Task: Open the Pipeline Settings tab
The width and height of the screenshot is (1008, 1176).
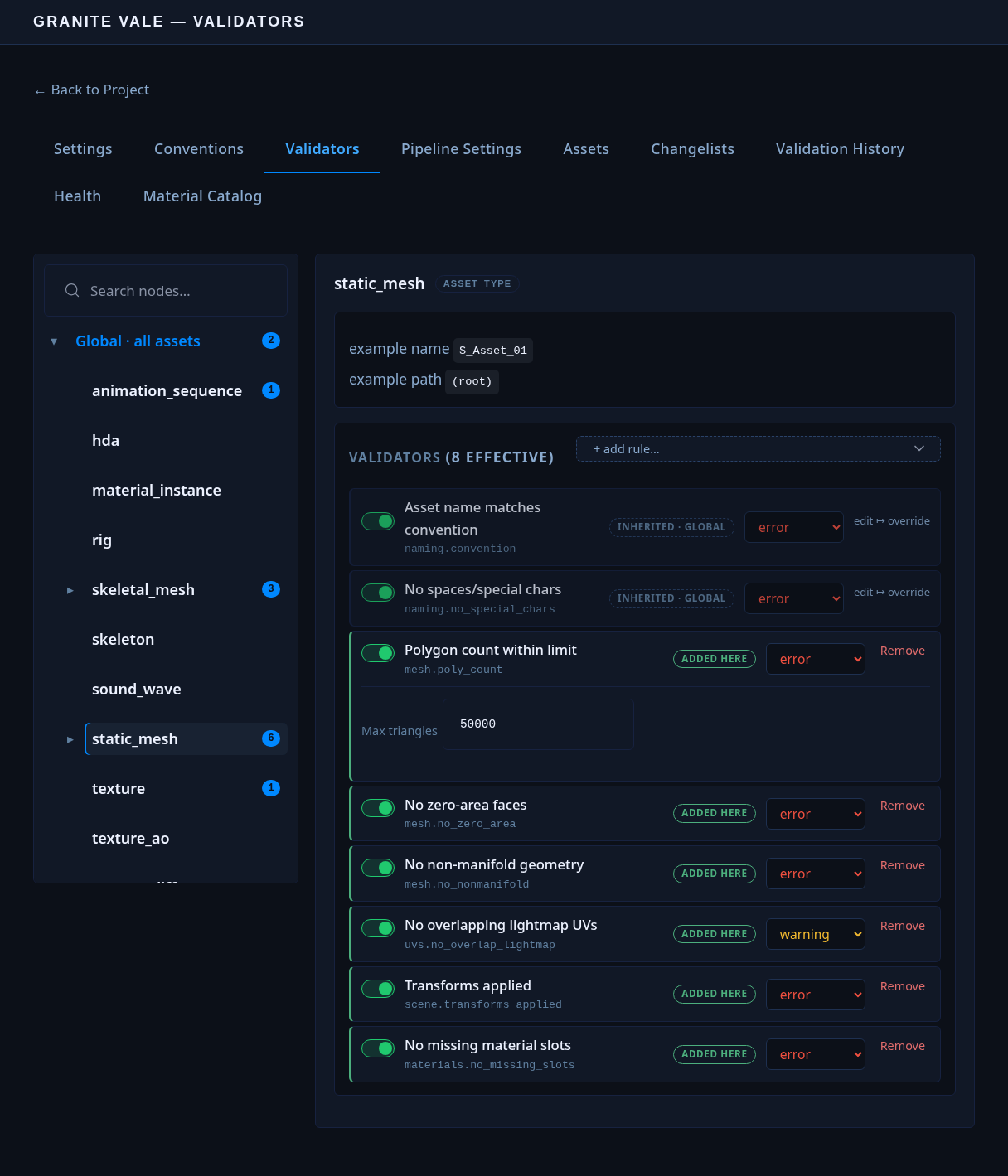Action: [461, 149]
